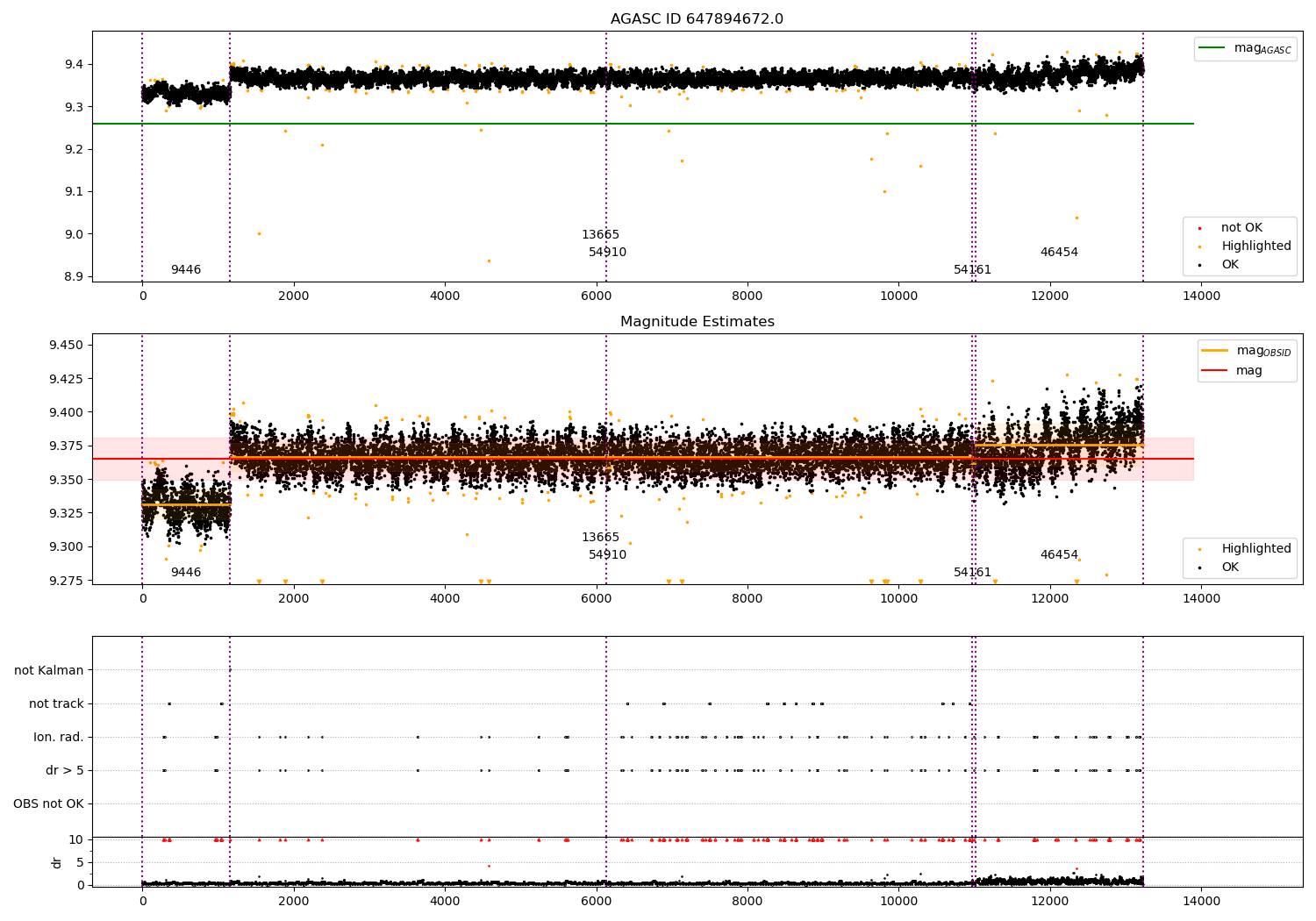Viewport: 1316px width, 921px height.
Task: Click the 9.375 y-axis tick label
Action: (67, 446)
